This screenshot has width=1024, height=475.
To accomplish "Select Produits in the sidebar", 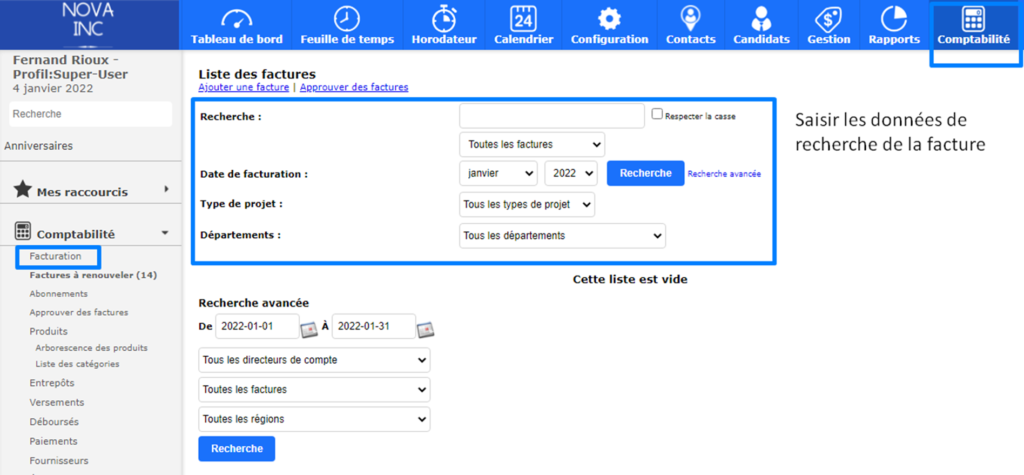I will [x=48, y=331].
